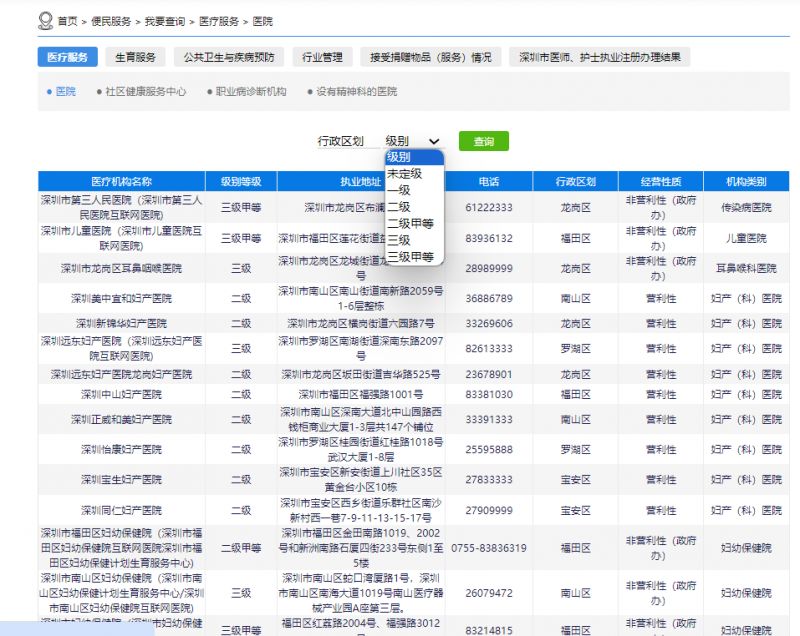Screen dimensions: 800x636
Task: Choose 未定级 in level list
Action: [x=414, y=173]
